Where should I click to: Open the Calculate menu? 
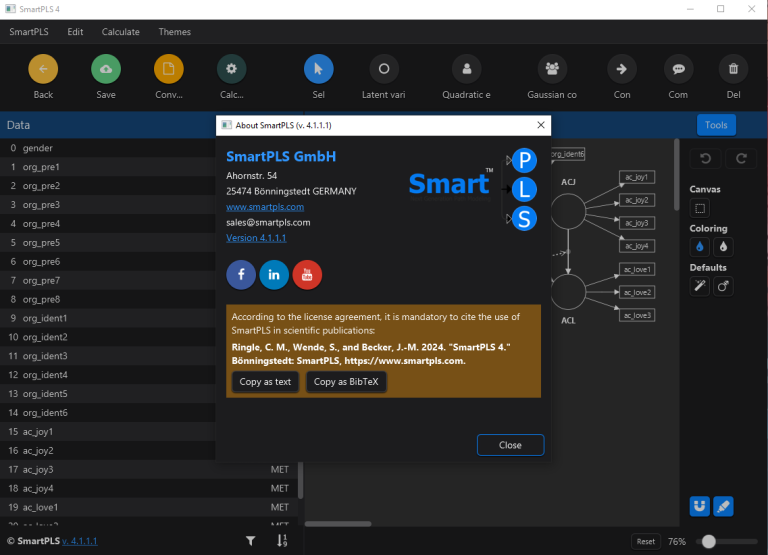point(120,32)
